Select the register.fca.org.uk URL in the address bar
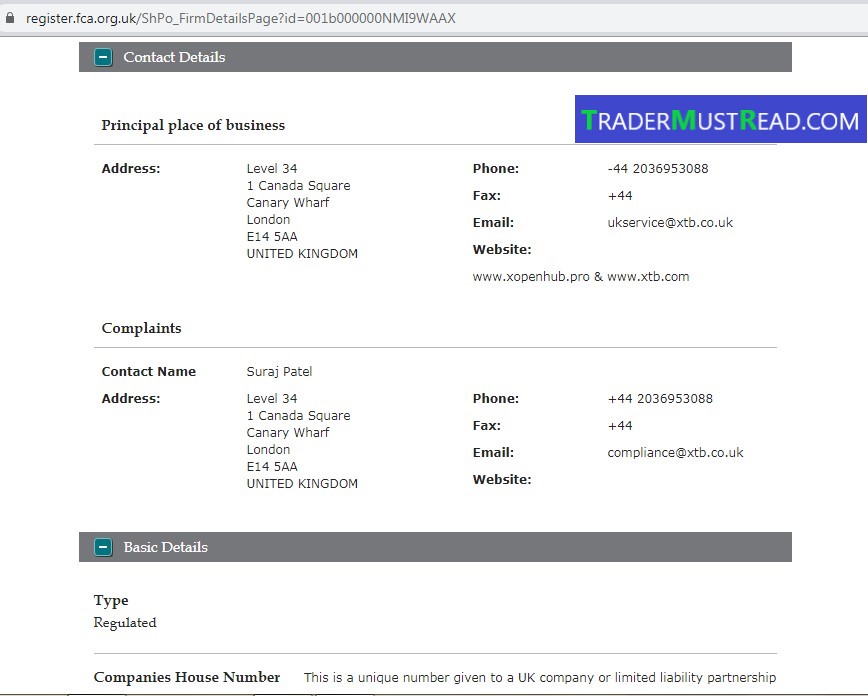868x696 pixels. tap(241, 18)
